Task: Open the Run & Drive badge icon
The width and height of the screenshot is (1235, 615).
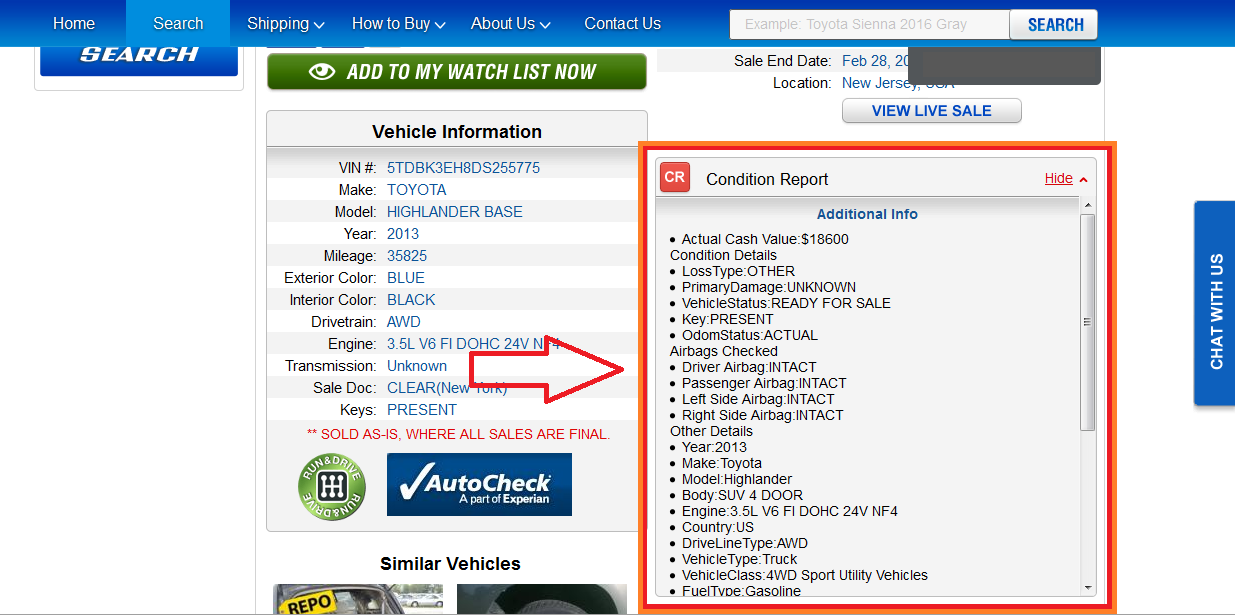Action: coord(332,487)
